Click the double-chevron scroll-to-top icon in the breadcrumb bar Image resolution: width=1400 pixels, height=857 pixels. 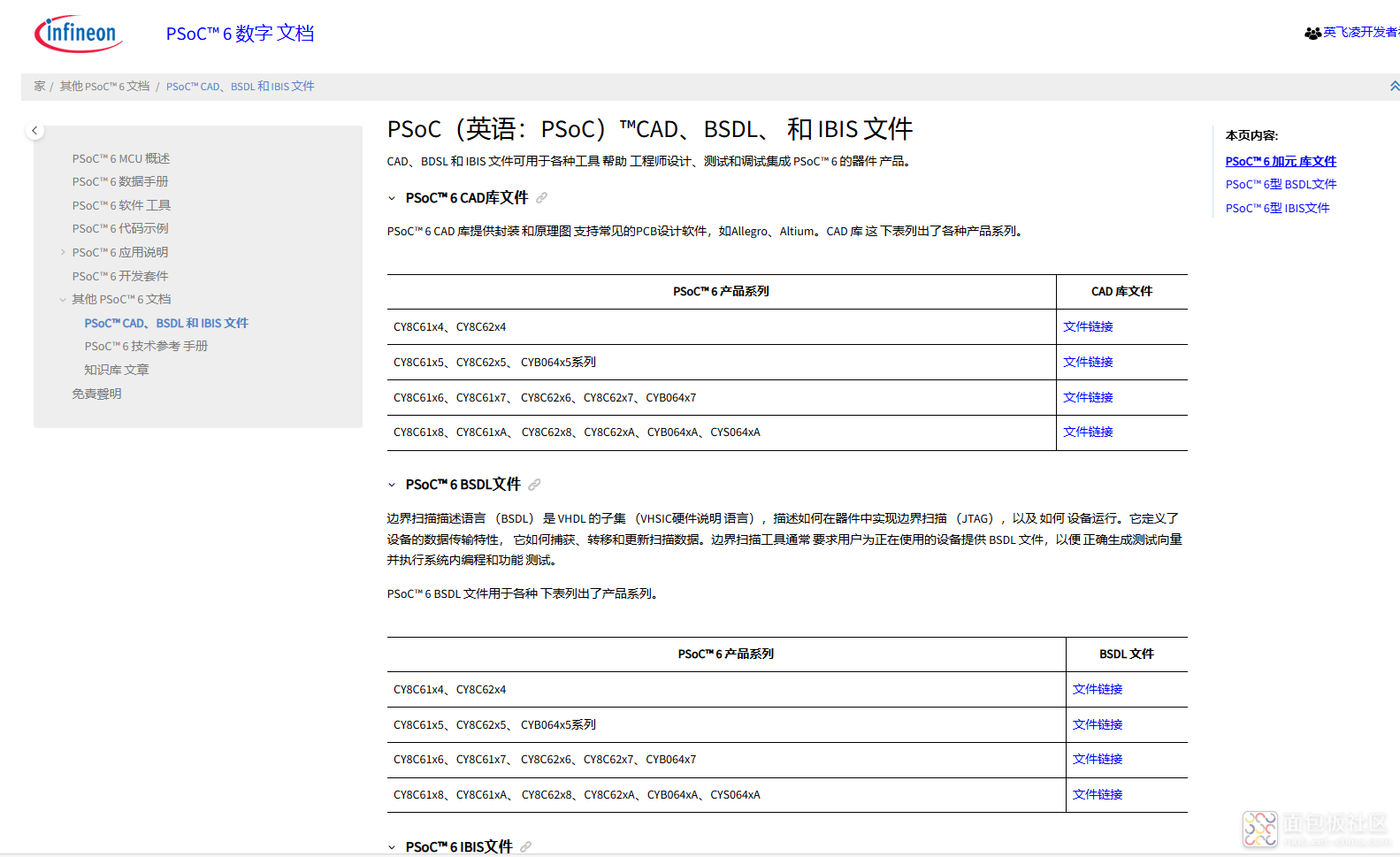click(x=1394, y=86)
